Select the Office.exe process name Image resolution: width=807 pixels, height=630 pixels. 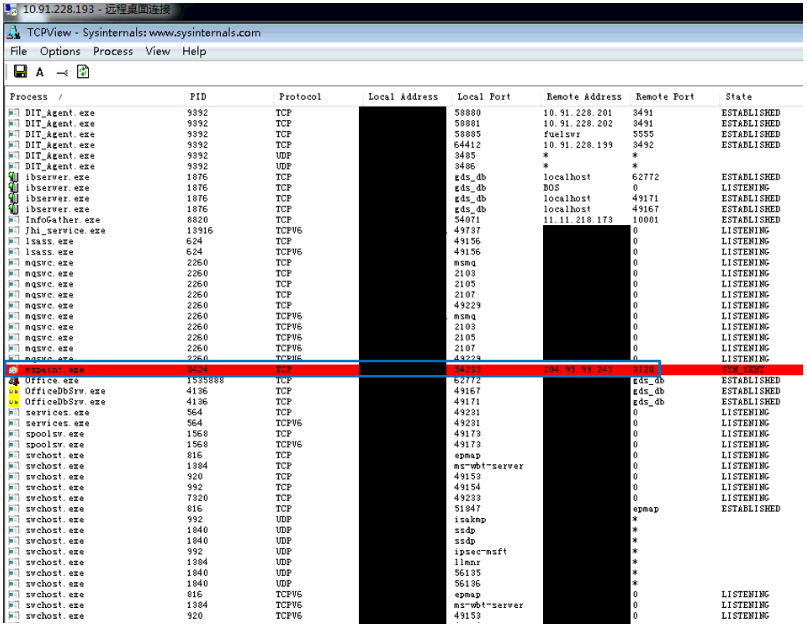(52, 380)
